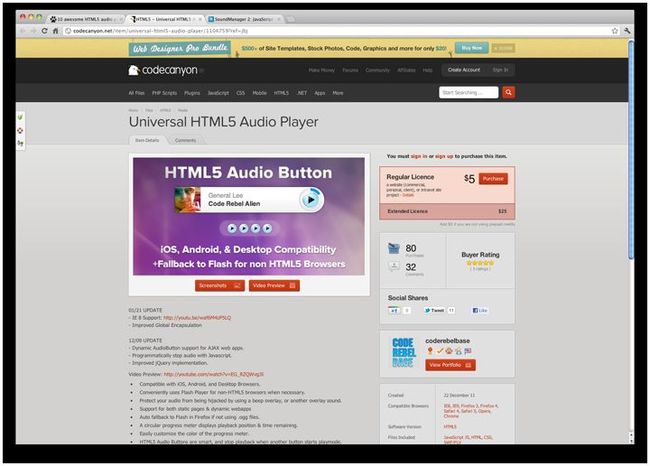The image size is (650, 466).
Task: Click the Universal HTML5 Audio Player title
Action: click(x=223, y=122)
